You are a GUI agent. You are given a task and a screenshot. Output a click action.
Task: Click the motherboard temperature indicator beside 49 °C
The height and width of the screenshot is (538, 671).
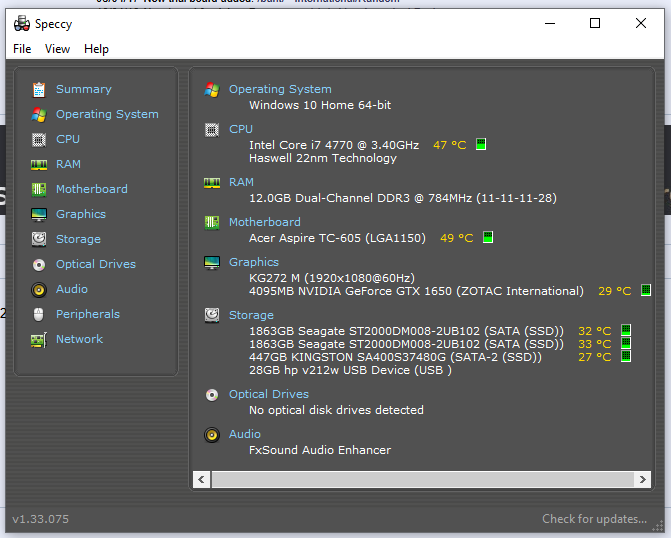[488, 237]
